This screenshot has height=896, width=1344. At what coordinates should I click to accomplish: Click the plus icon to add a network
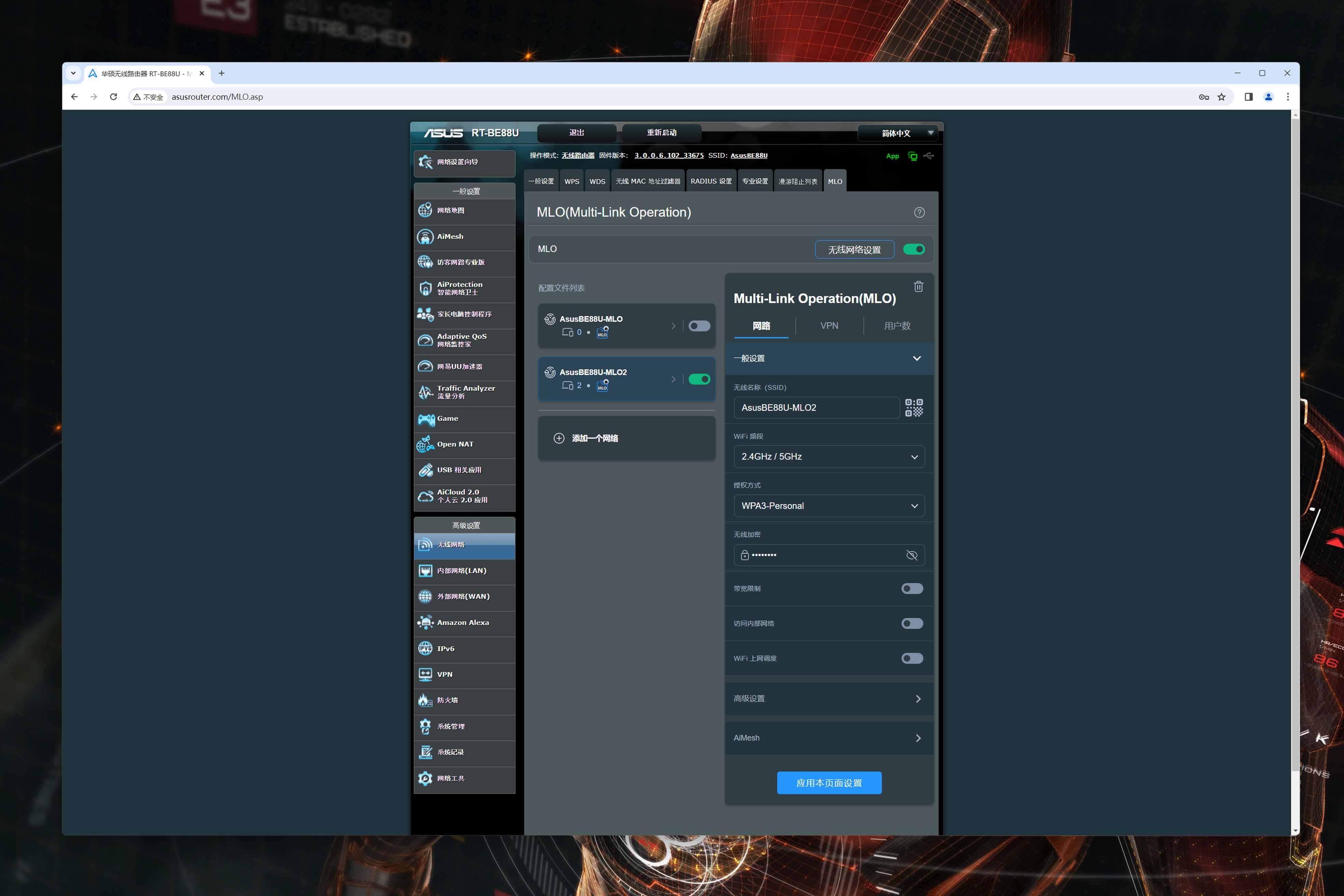559,438
